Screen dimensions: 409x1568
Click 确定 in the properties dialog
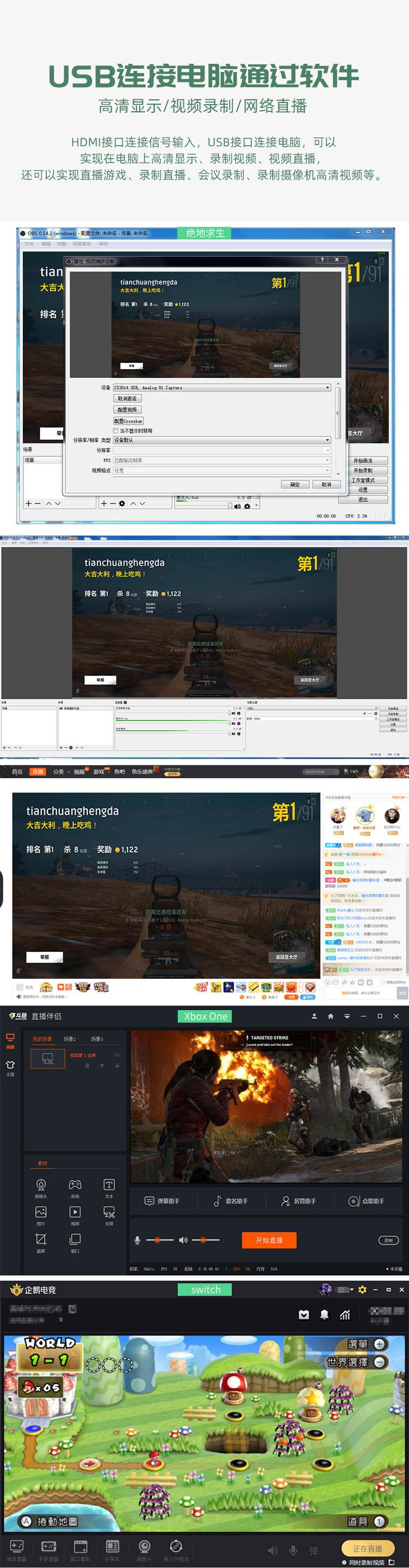pyautogui.click(x=294, y=484)
